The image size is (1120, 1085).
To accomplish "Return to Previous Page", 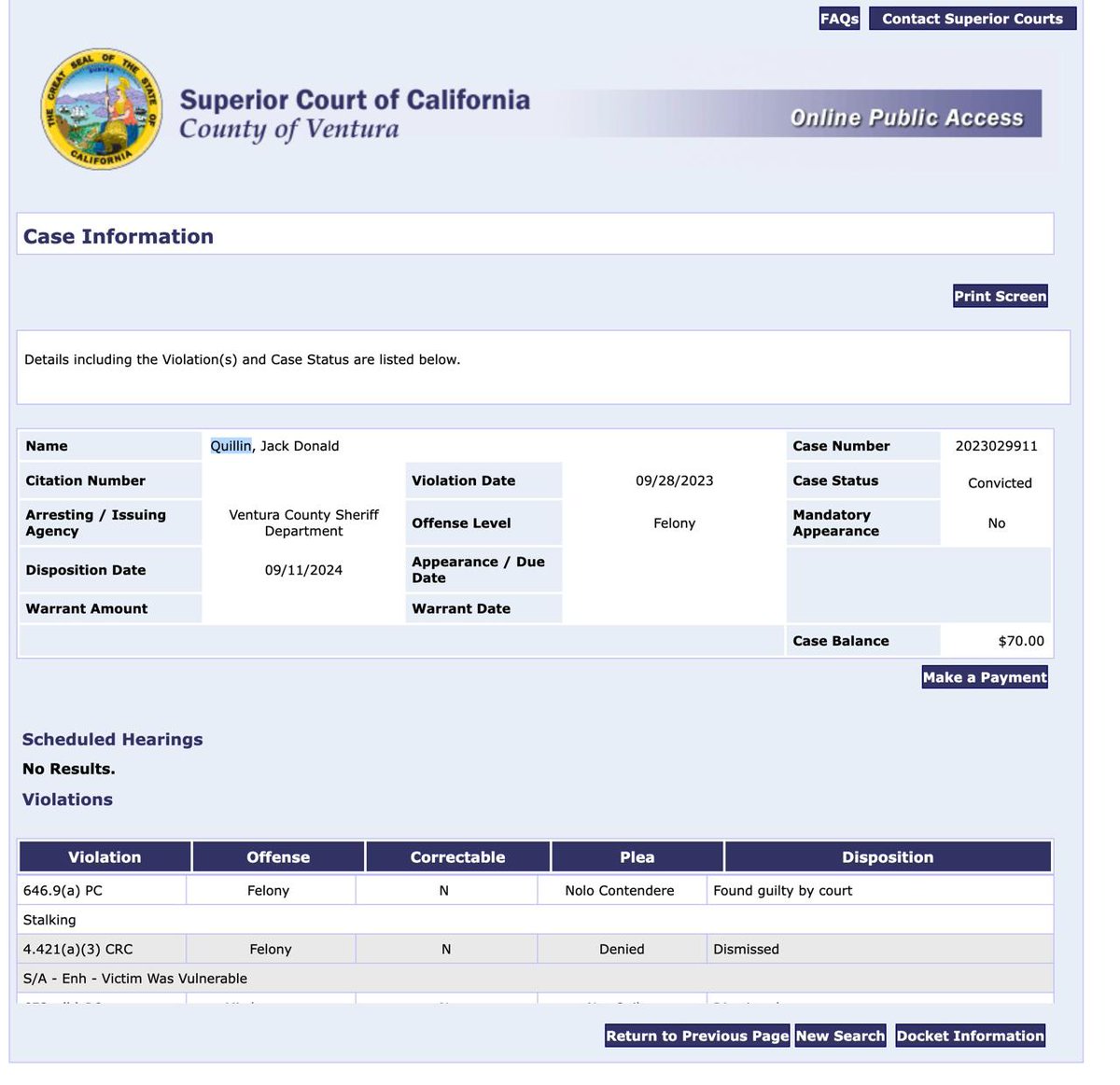I will [x=697, y=1036].
